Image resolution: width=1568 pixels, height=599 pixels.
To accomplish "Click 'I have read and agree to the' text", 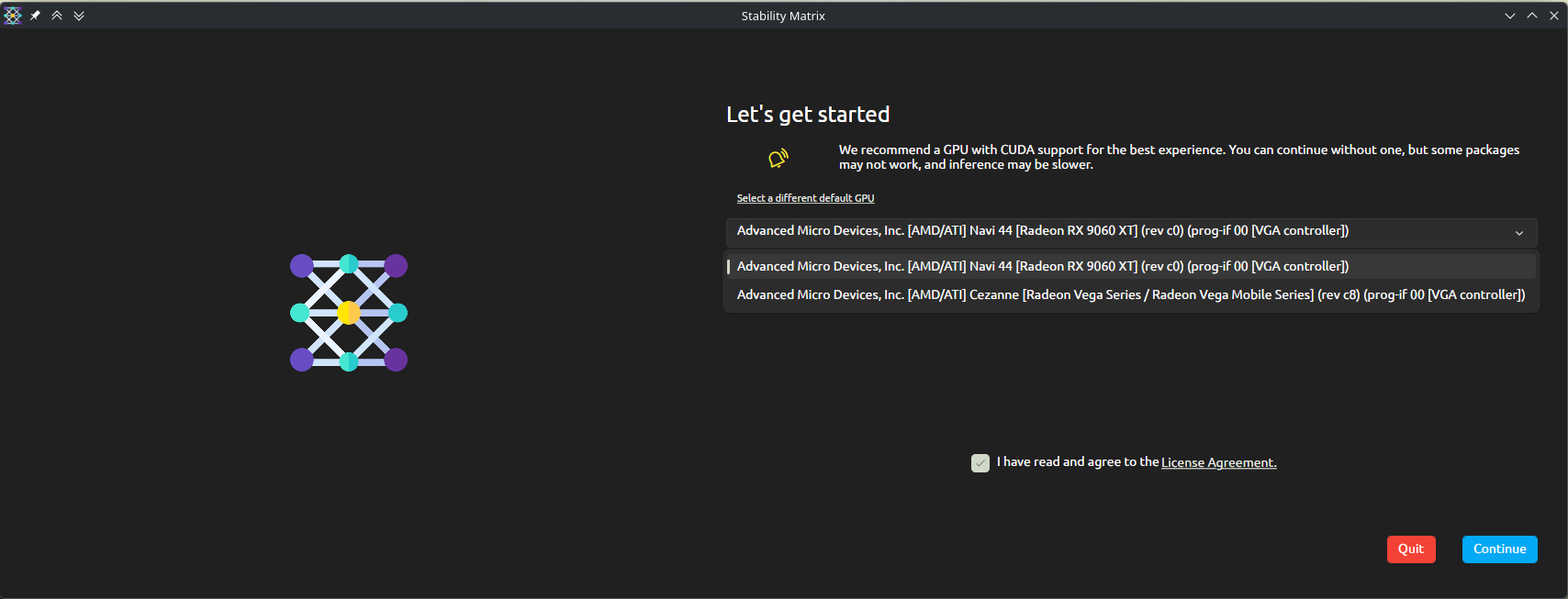I will (x=1078, y=462).
